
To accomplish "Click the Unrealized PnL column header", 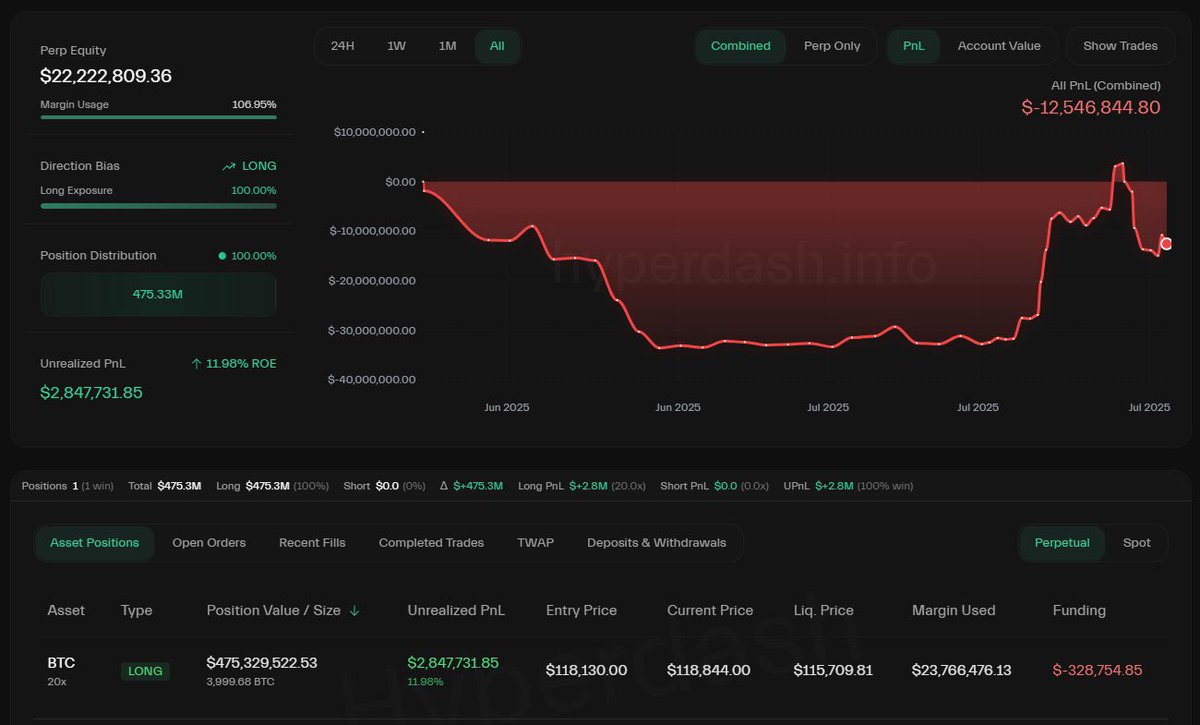I will (456, 610).
